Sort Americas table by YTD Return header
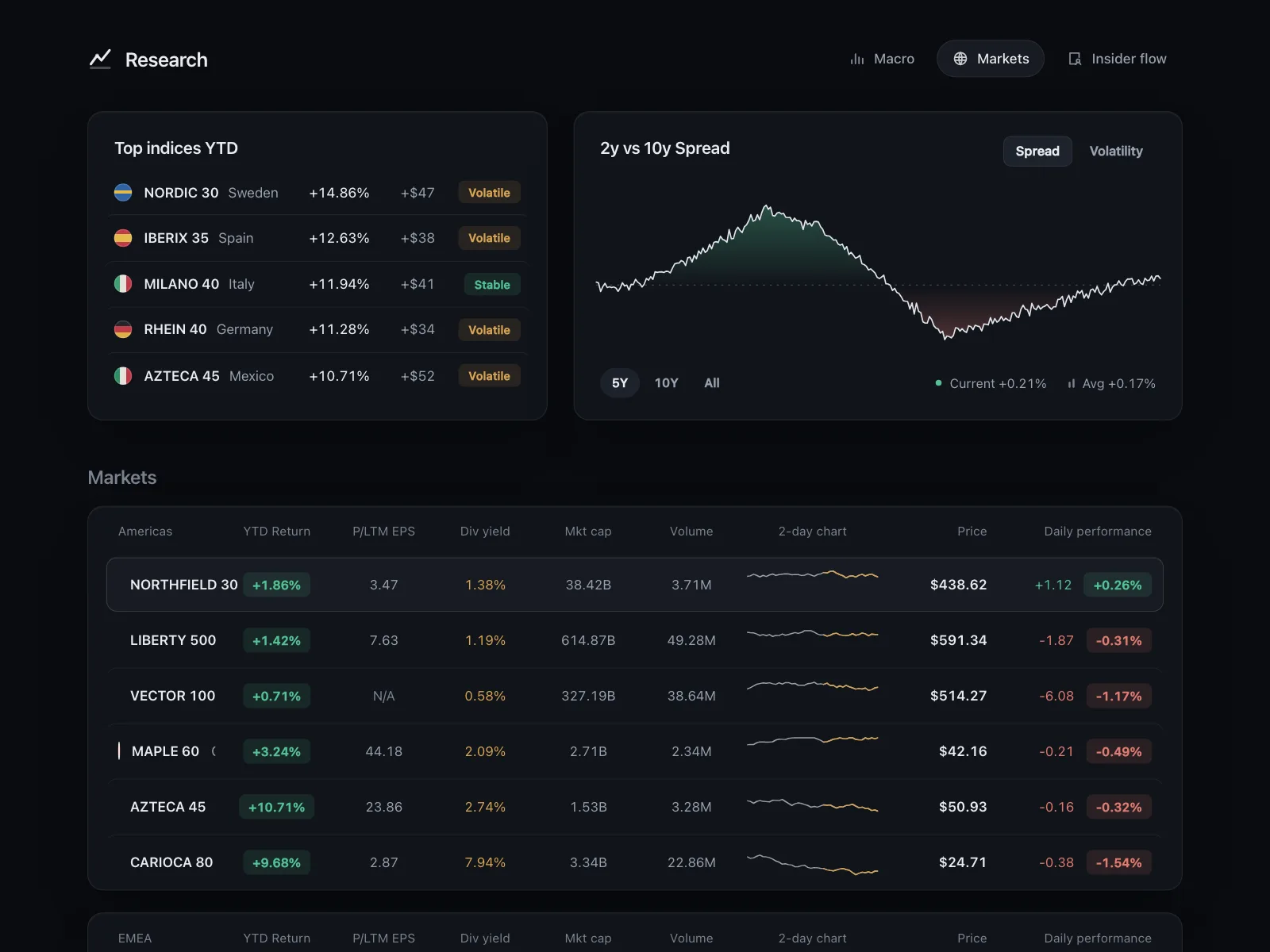Screen dimensions: 1270x952 [276, 532]
